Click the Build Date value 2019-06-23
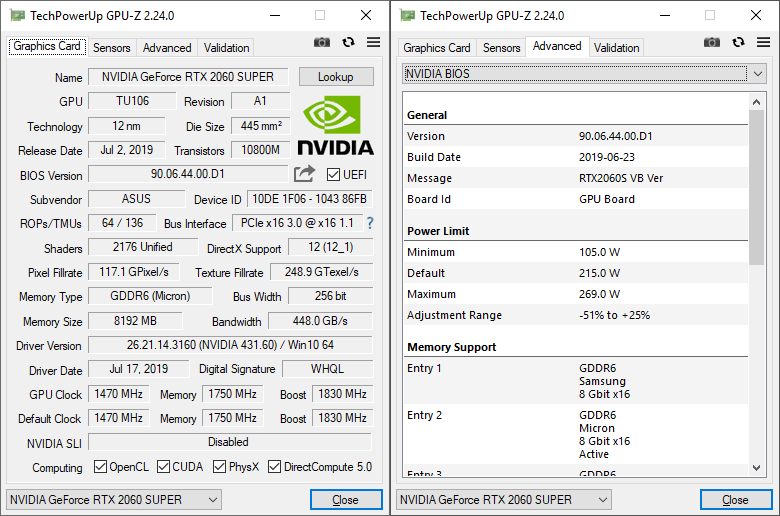780x516 pixels. 606,157
